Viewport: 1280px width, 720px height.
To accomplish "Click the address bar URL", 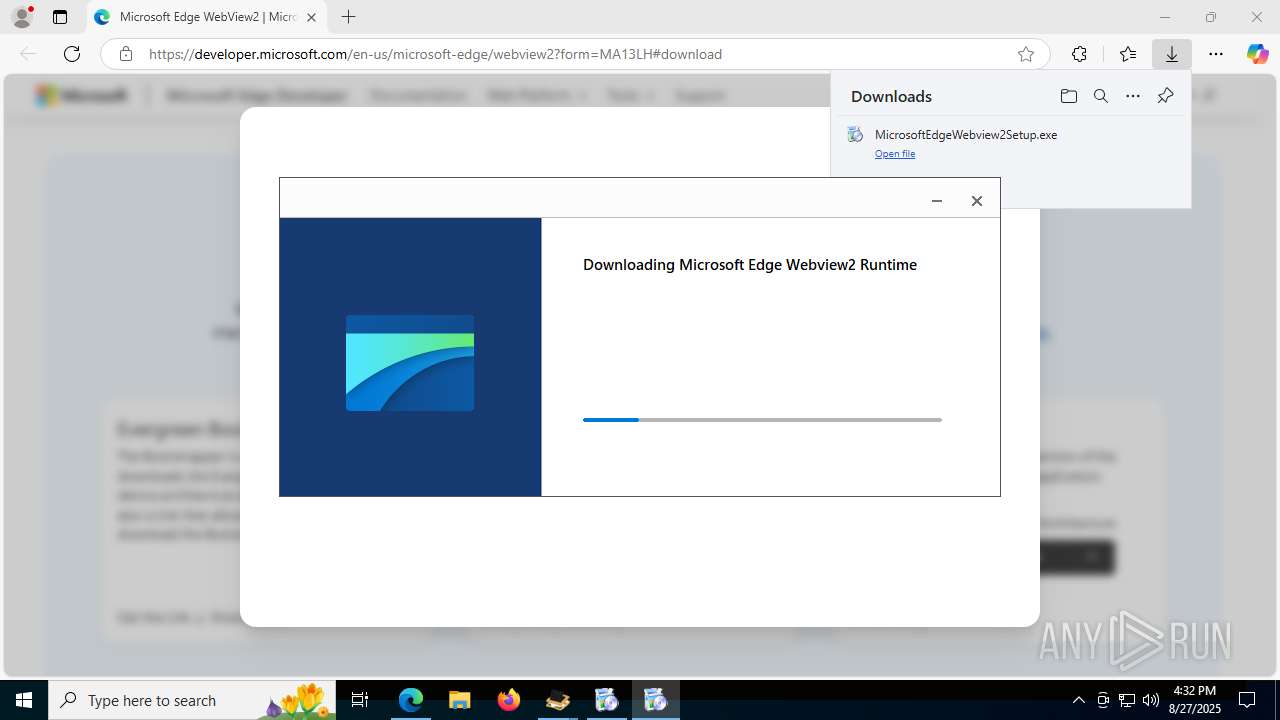I will click(x=435, y=54).
